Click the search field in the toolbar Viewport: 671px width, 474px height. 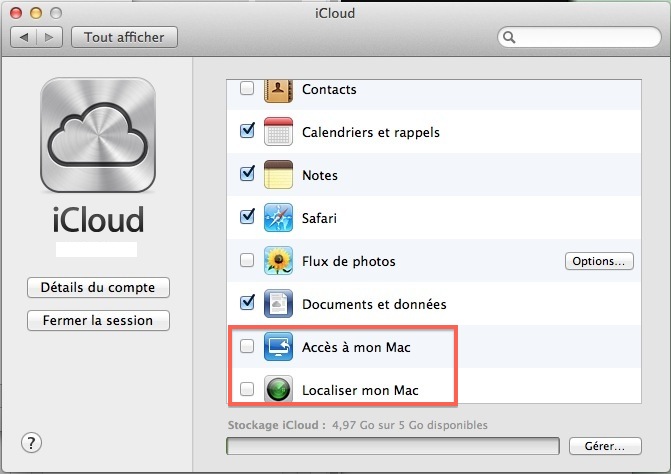click(x=580, y=38)
